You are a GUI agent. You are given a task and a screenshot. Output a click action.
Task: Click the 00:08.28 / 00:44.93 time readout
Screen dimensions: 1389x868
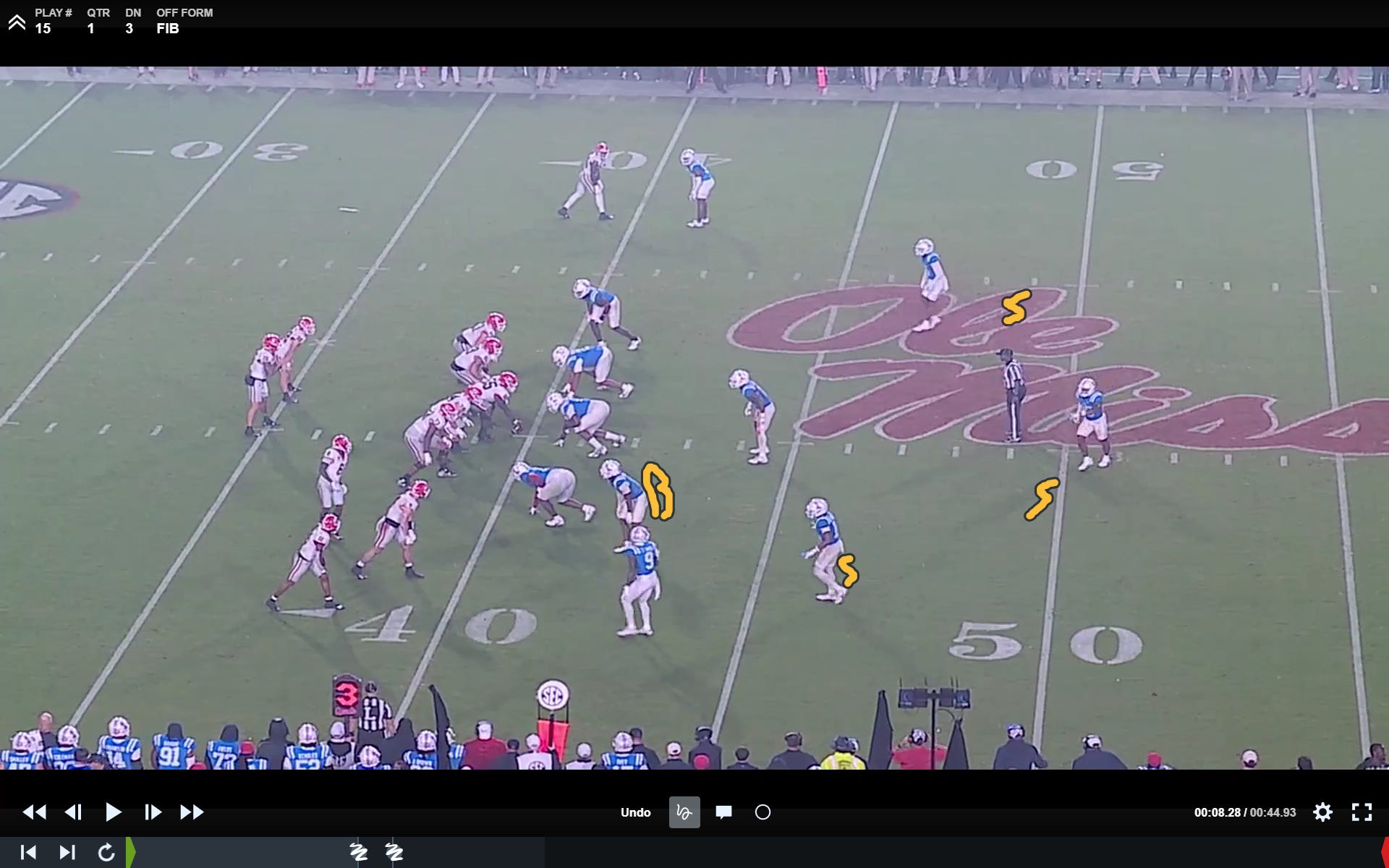[x=1245, y=812]
